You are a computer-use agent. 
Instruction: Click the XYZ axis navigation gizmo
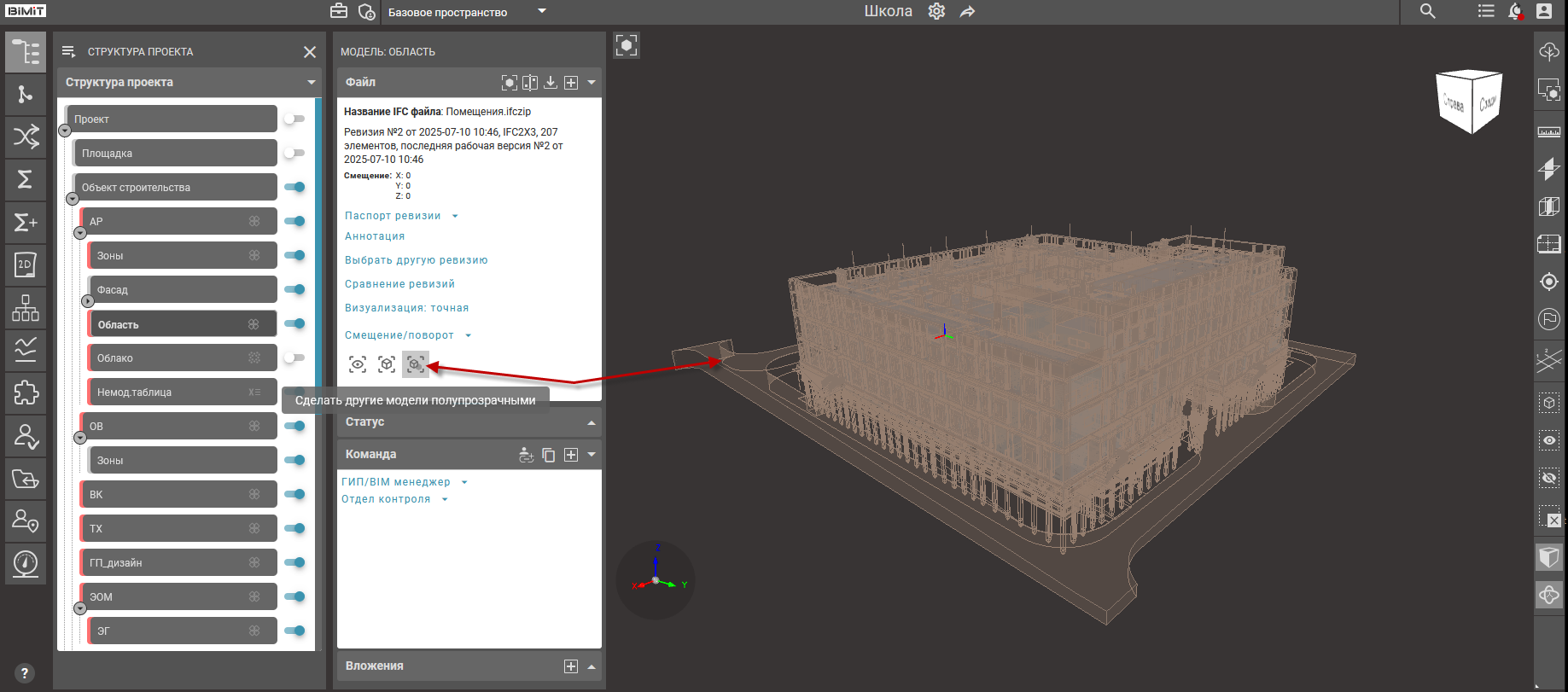pyautogui.click(x=656, y=580)
